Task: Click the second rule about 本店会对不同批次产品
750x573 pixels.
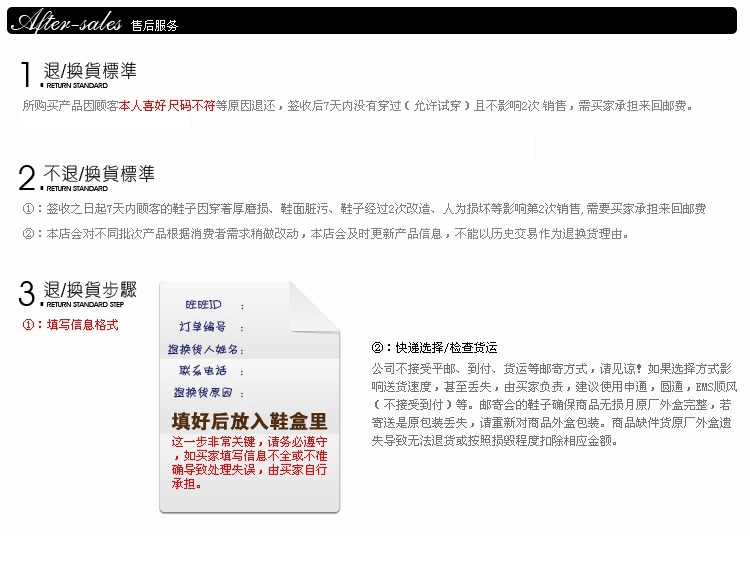Action: tap(326, 234)
